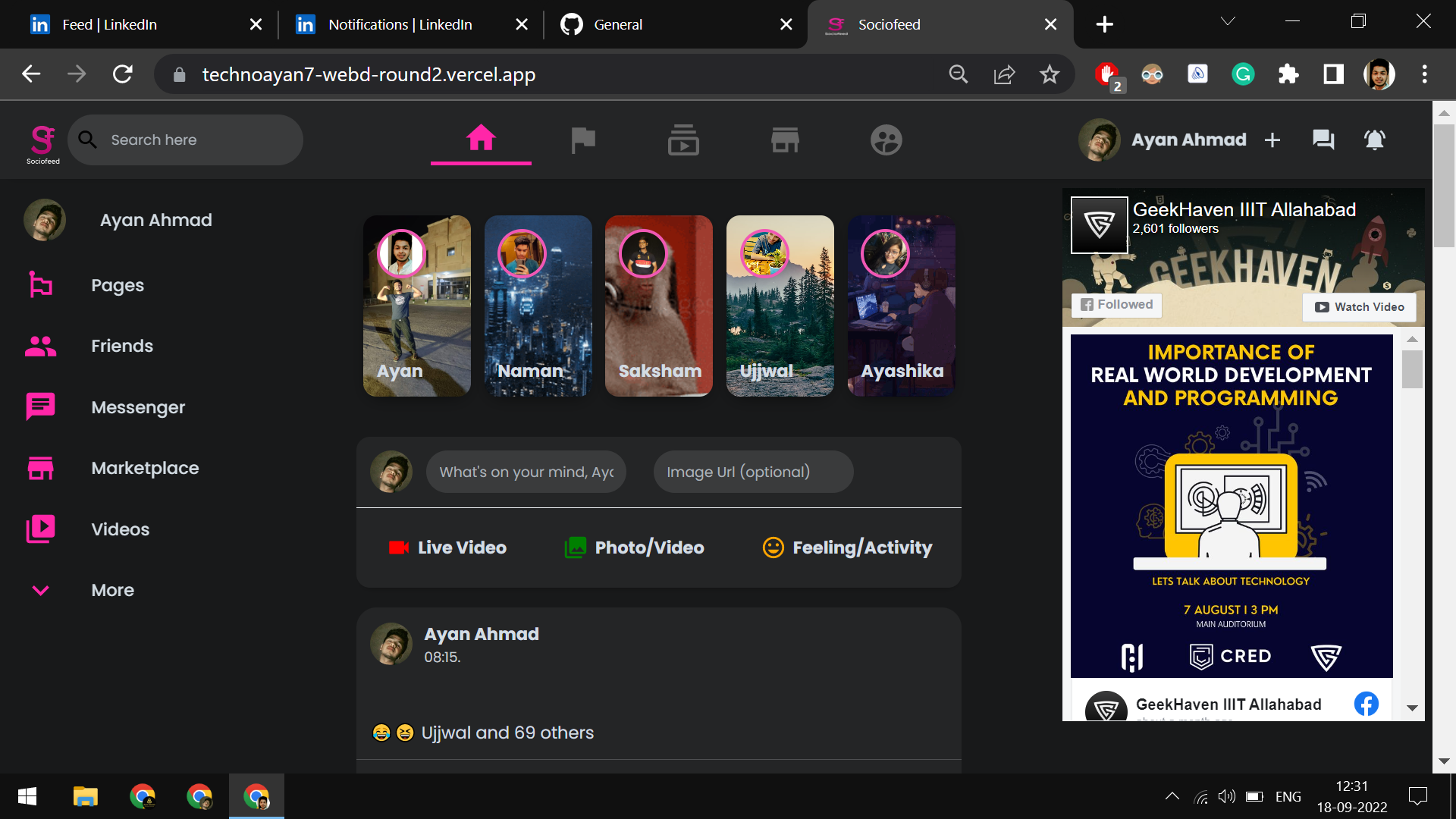Open File Explorer from the taskbar
This screenshot has width=1456, height=819.
(x=85, y=796)
